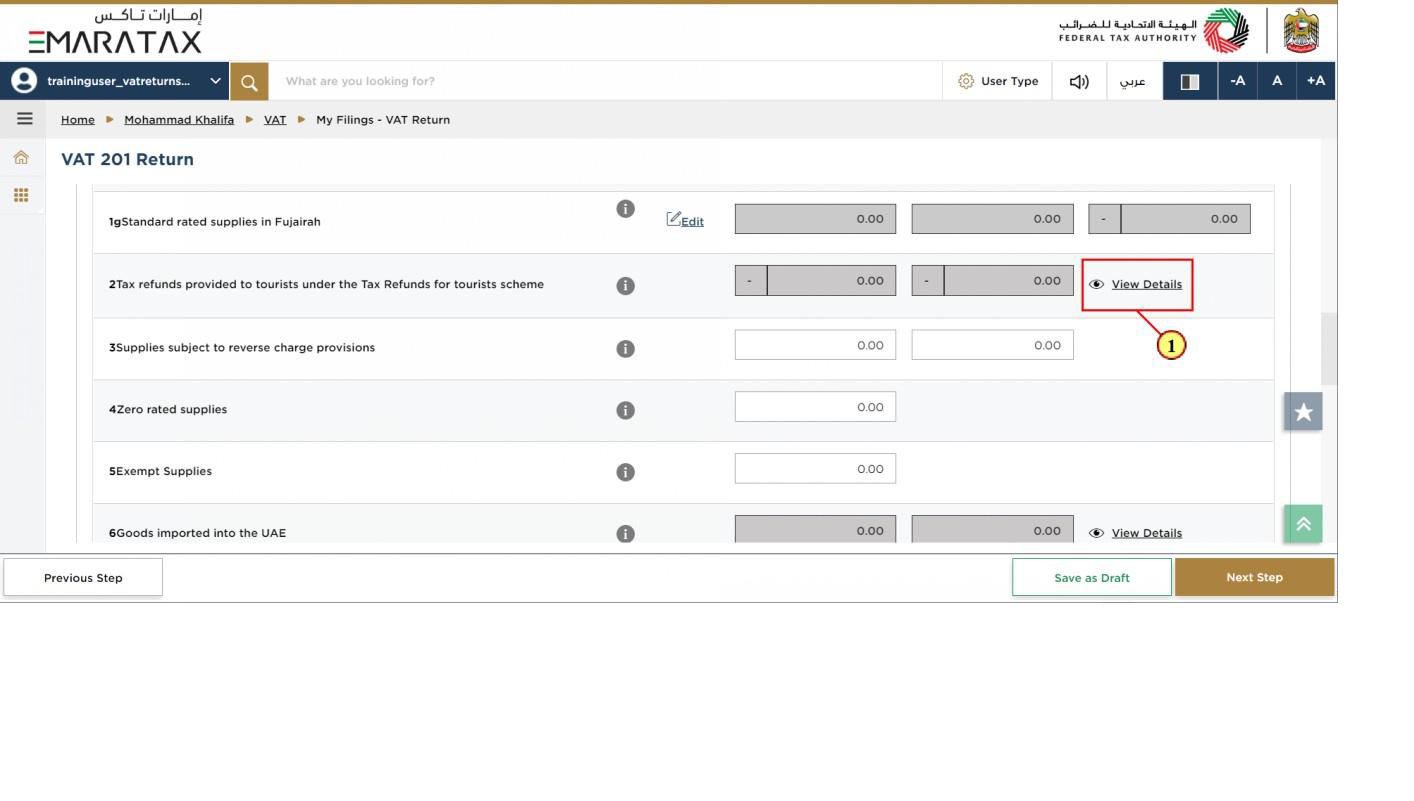Save the return as Draft
The height and width of the screenshot is (801, 1414).
pos(1091,578)
